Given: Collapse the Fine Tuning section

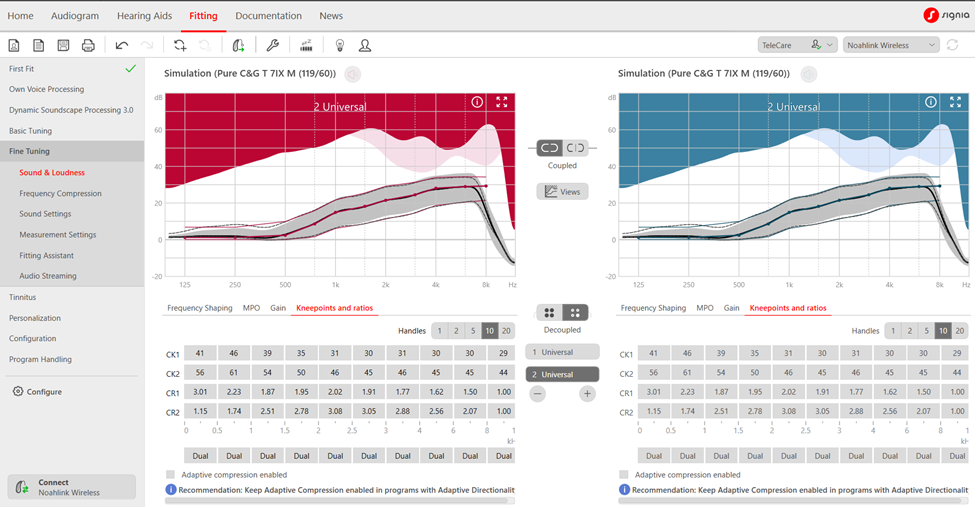Looking at the screenshot, I should pyautogui.click(x=72, y=151).
